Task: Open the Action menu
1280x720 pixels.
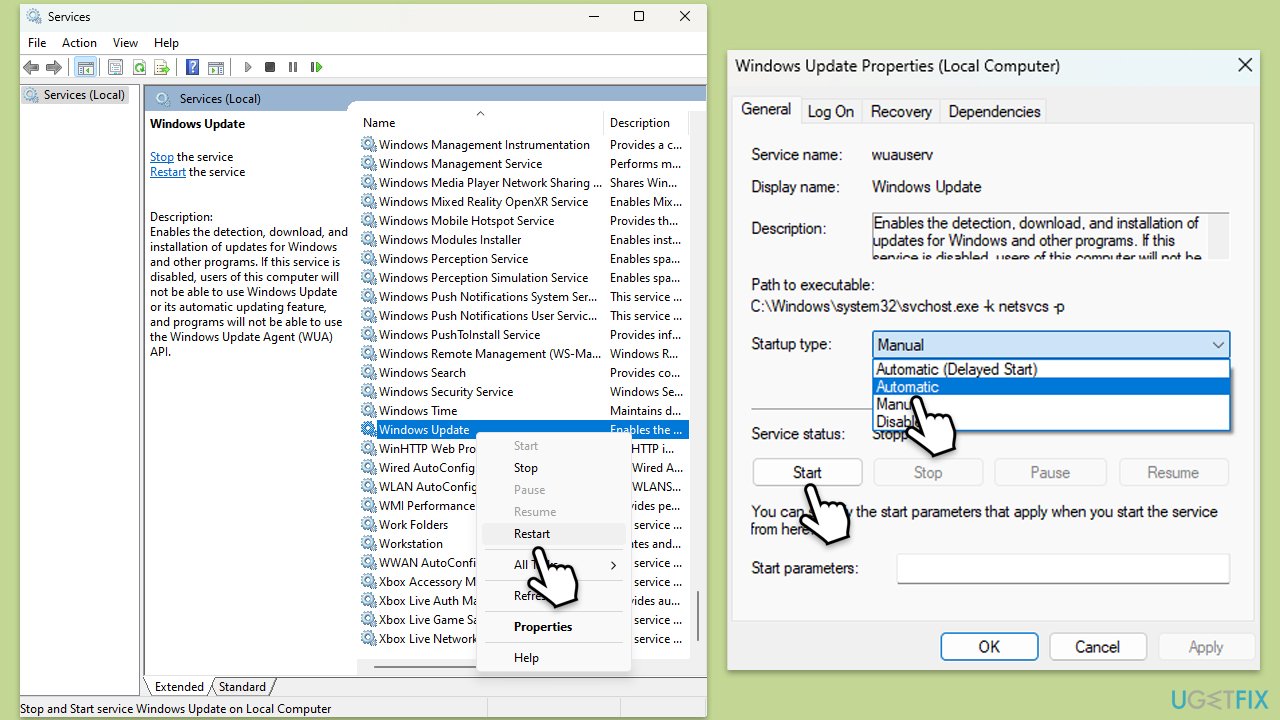Action: point(79,43)
